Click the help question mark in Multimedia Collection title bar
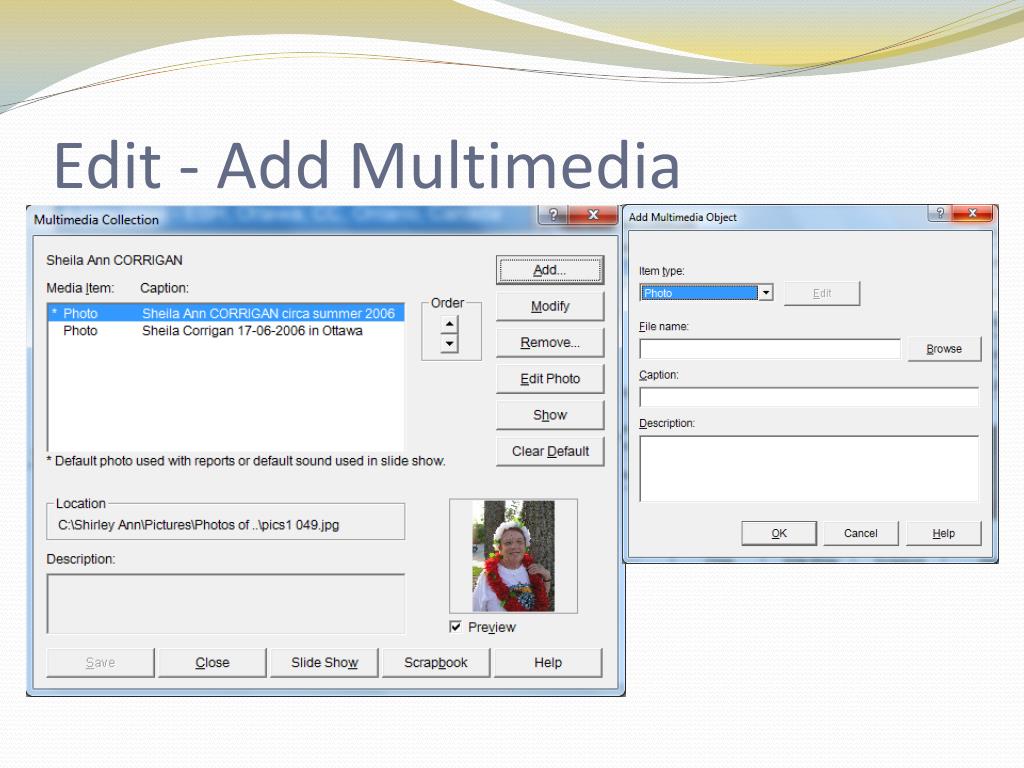Image resolution: width=1024 pixels, height=768 pixels. pos(553,215)
